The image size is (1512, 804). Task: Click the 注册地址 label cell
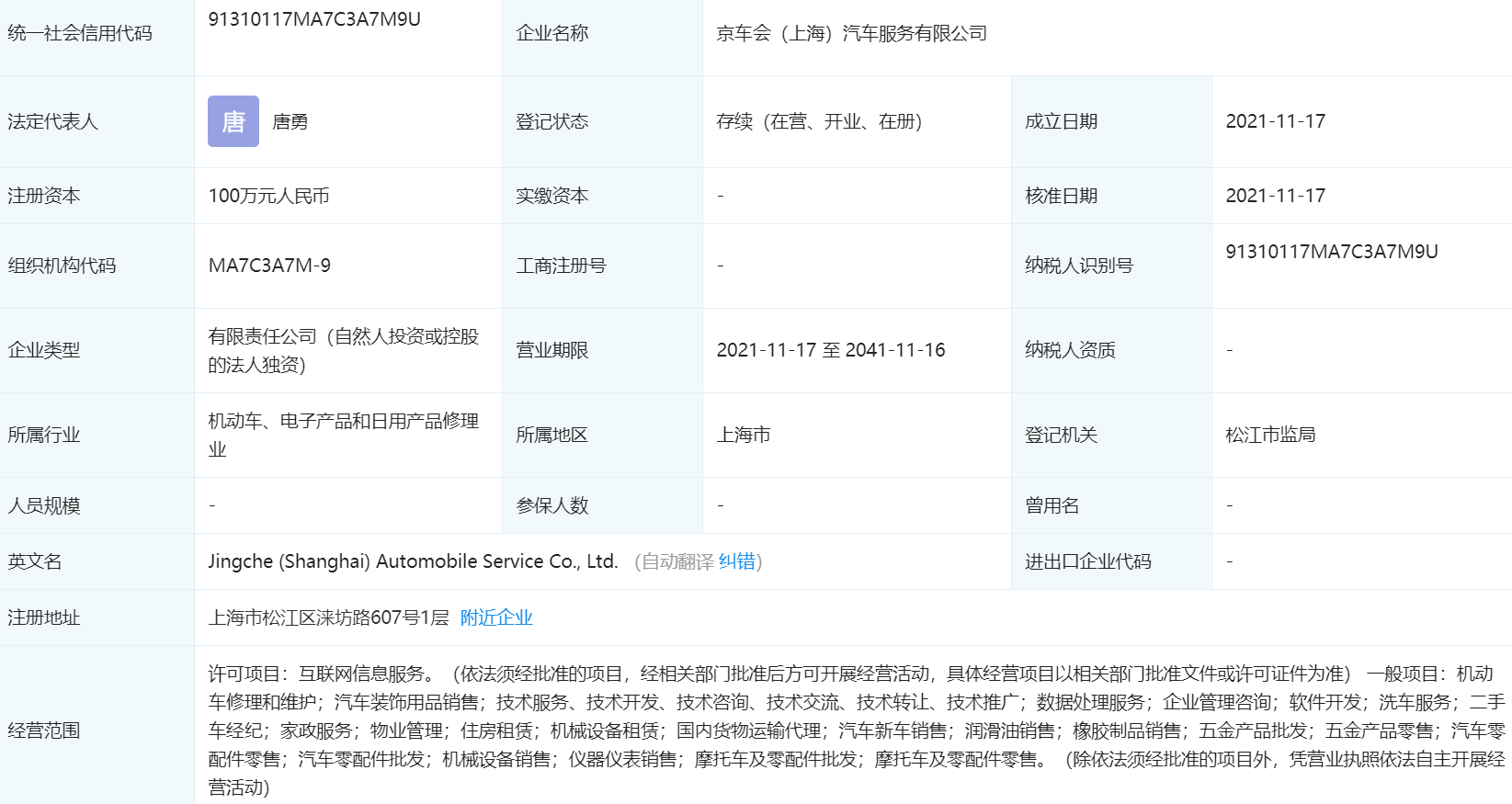(x=97, y=617)
